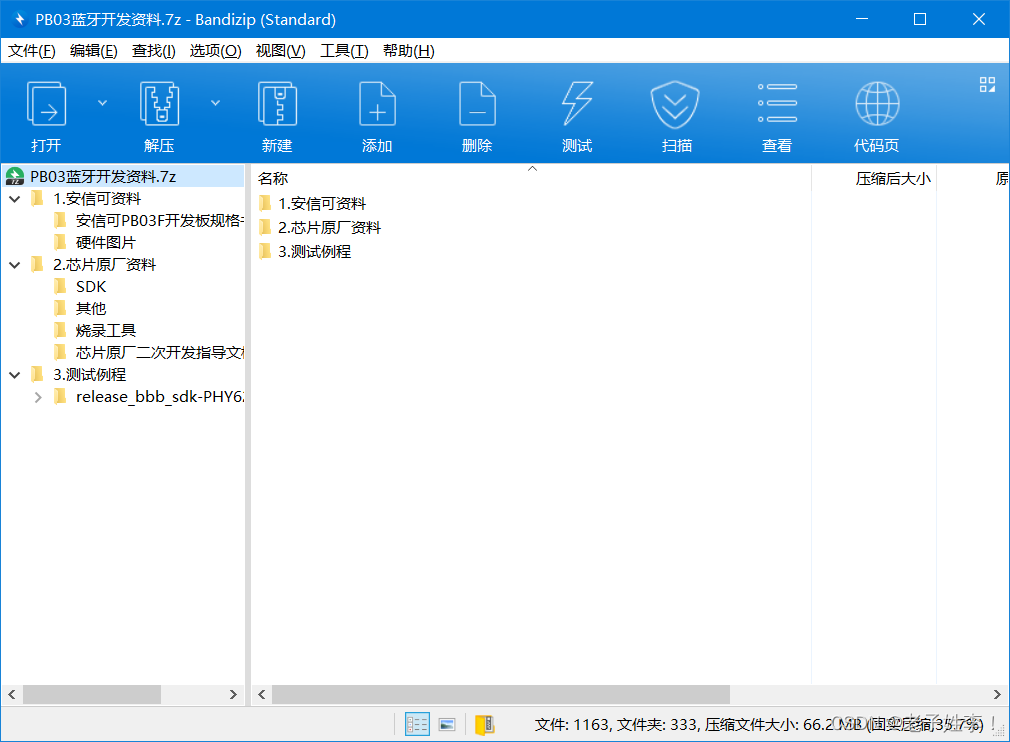
Task: Click file list scroll right arrow
Action: click(x=997, y=694)
